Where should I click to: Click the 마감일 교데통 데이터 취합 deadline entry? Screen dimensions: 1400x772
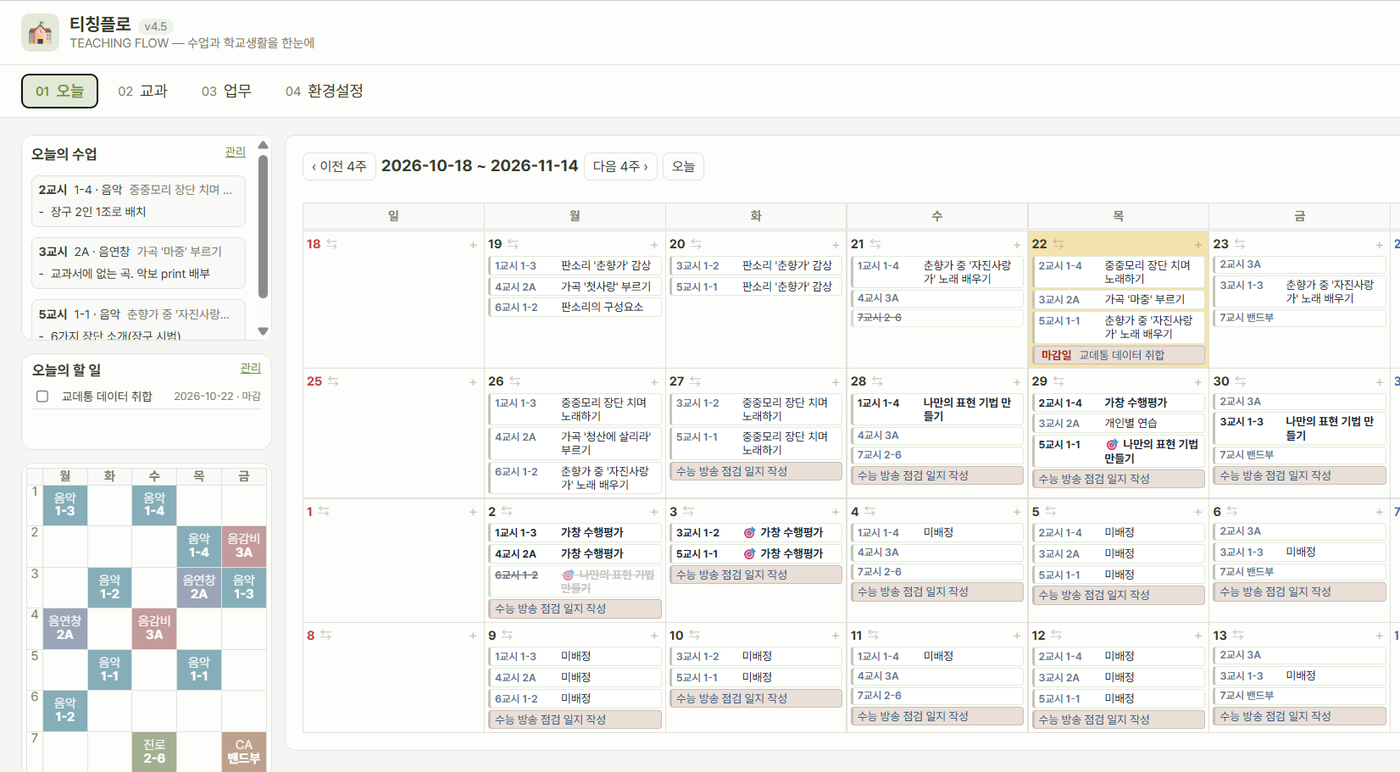(1119, 355)
